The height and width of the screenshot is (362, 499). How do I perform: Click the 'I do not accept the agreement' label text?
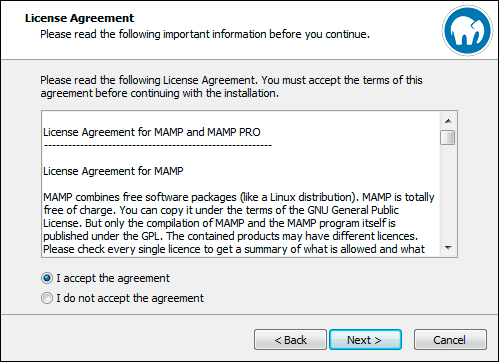130,298
